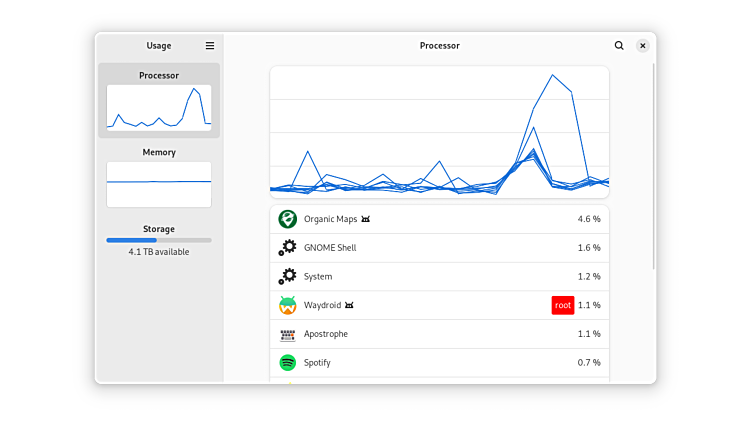Viewport: 752px width, 423px height.
Task: Click the main processor usage graph
Action: (439, 132)
